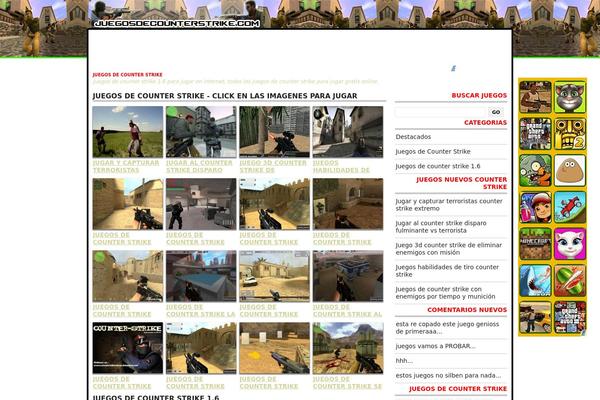Screen dimensions: 600x400
Task: Open comment 'juegos vamos a PROBAR...'
Action: point(435,346)
